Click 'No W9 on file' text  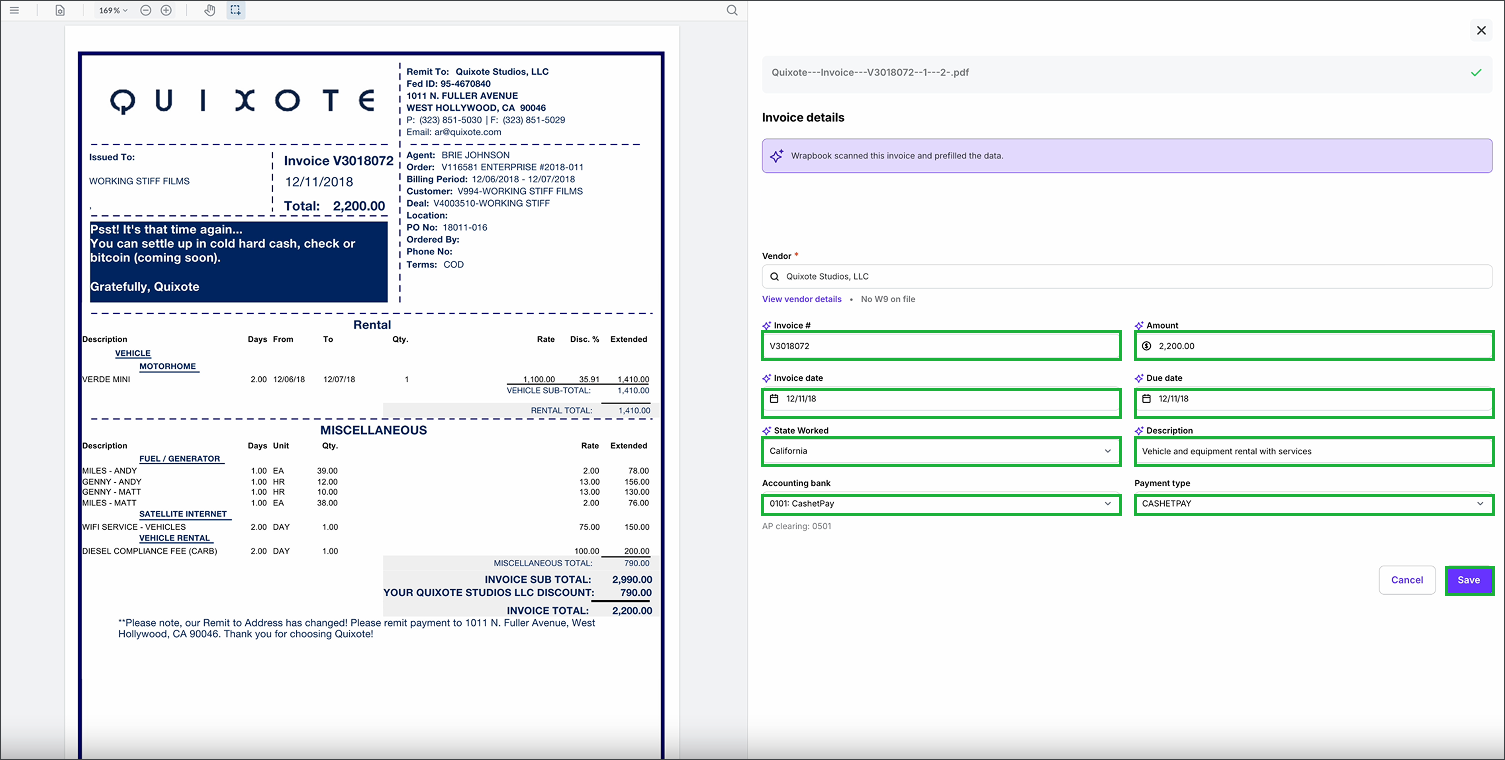point(888,299)
